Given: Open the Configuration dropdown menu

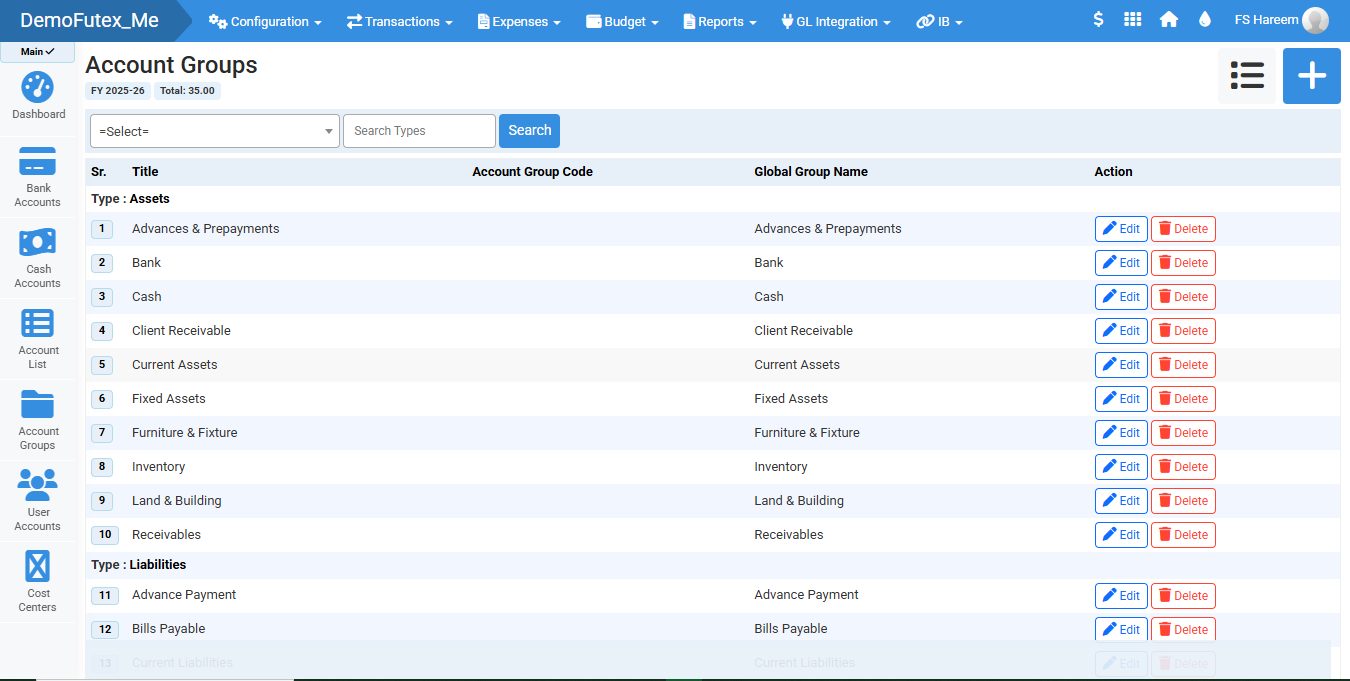Looking at the screenshot, I should pyautogui.click(x=265, y=21).
